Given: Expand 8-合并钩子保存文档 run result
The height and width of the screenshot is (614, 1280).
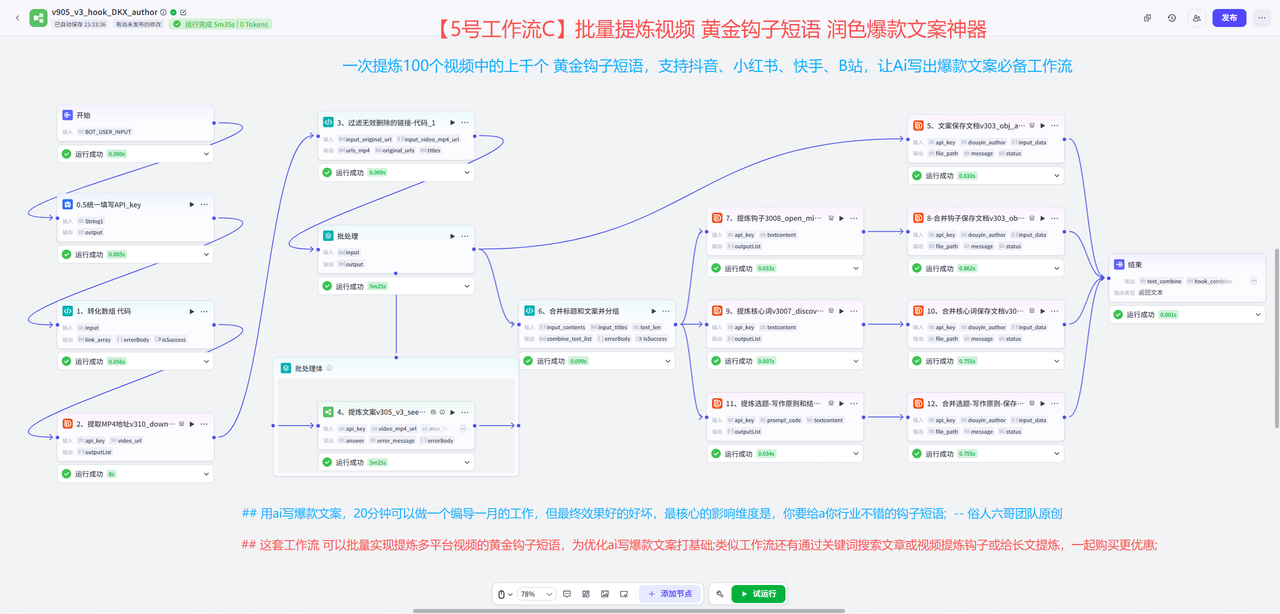Looking at the screenshot, I should (1056, 268).
